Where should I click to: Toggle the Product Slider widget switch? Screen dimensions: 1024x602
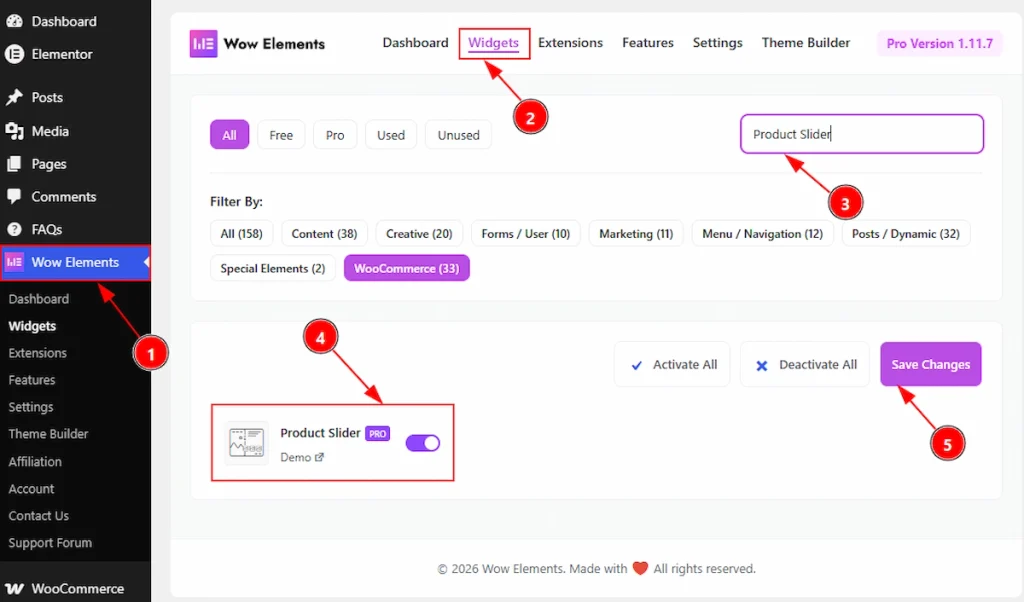click(423, 443)
